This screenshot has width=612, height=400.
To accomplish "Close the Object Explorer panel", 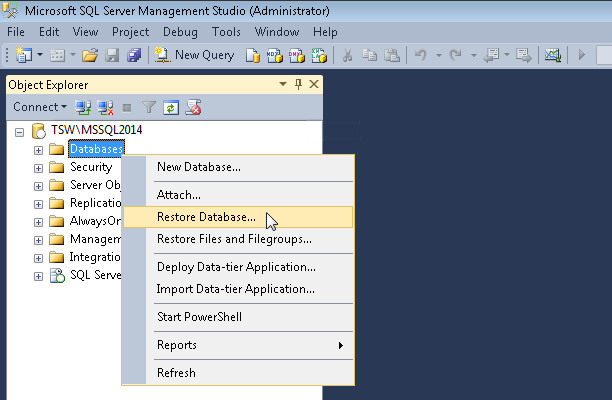I will [314, 85].
